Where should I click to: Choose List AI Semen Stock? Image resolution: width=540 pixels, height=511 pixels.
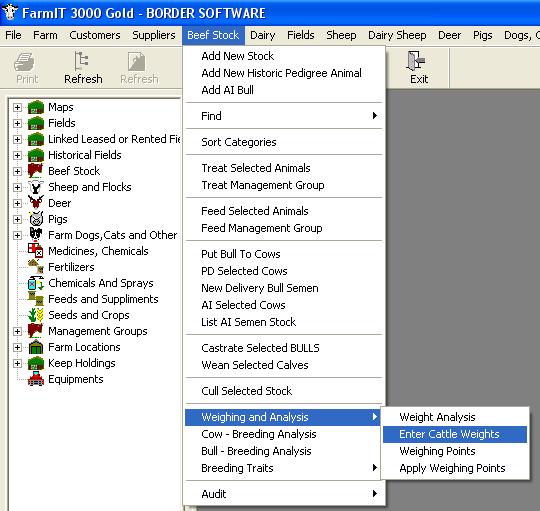pyautogui.click(x=284, y=322)
